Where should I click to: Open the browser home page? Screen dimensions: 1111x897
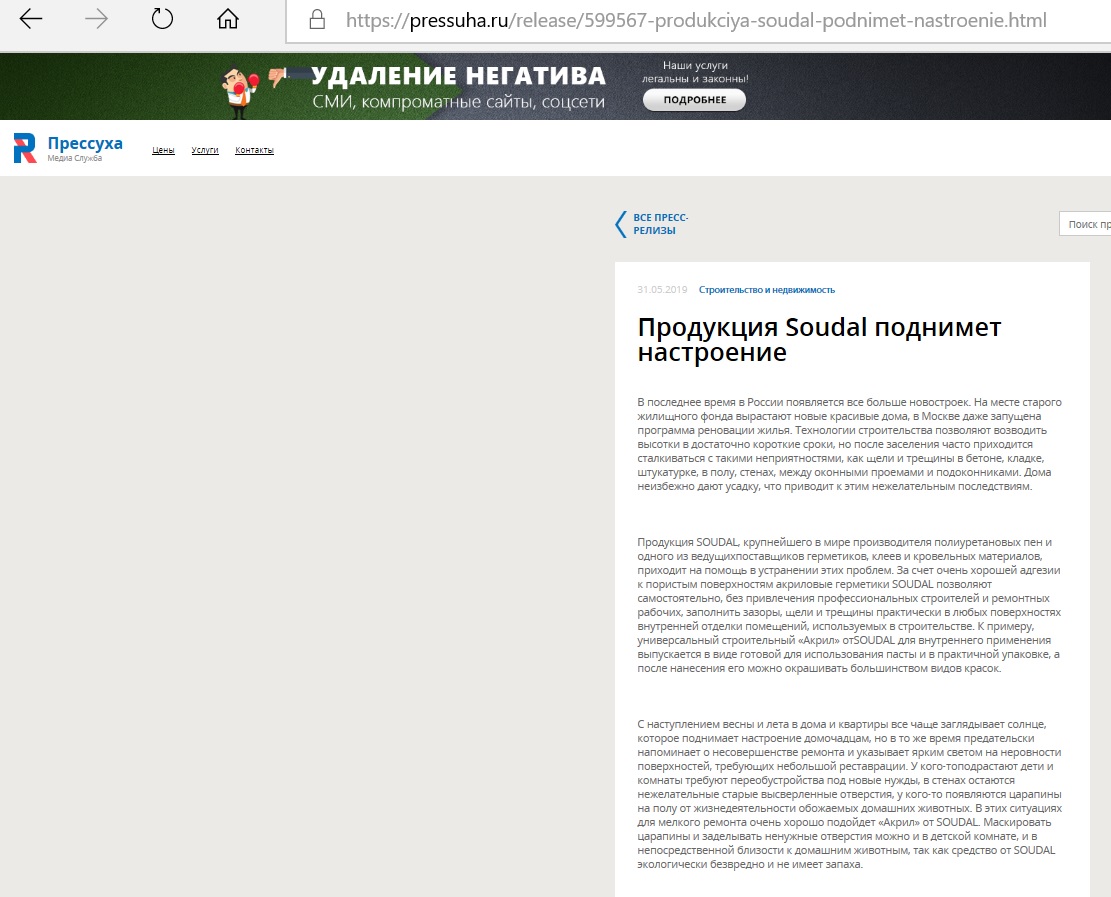227,18
